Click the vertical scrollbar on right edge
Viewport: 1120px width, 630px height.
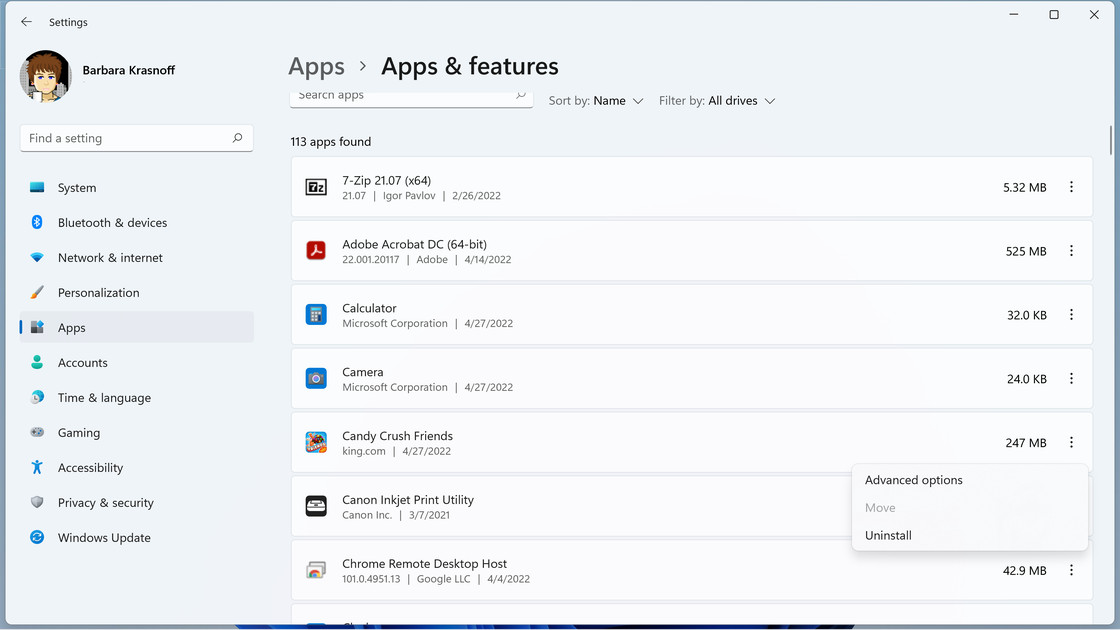coord(1111,140)
